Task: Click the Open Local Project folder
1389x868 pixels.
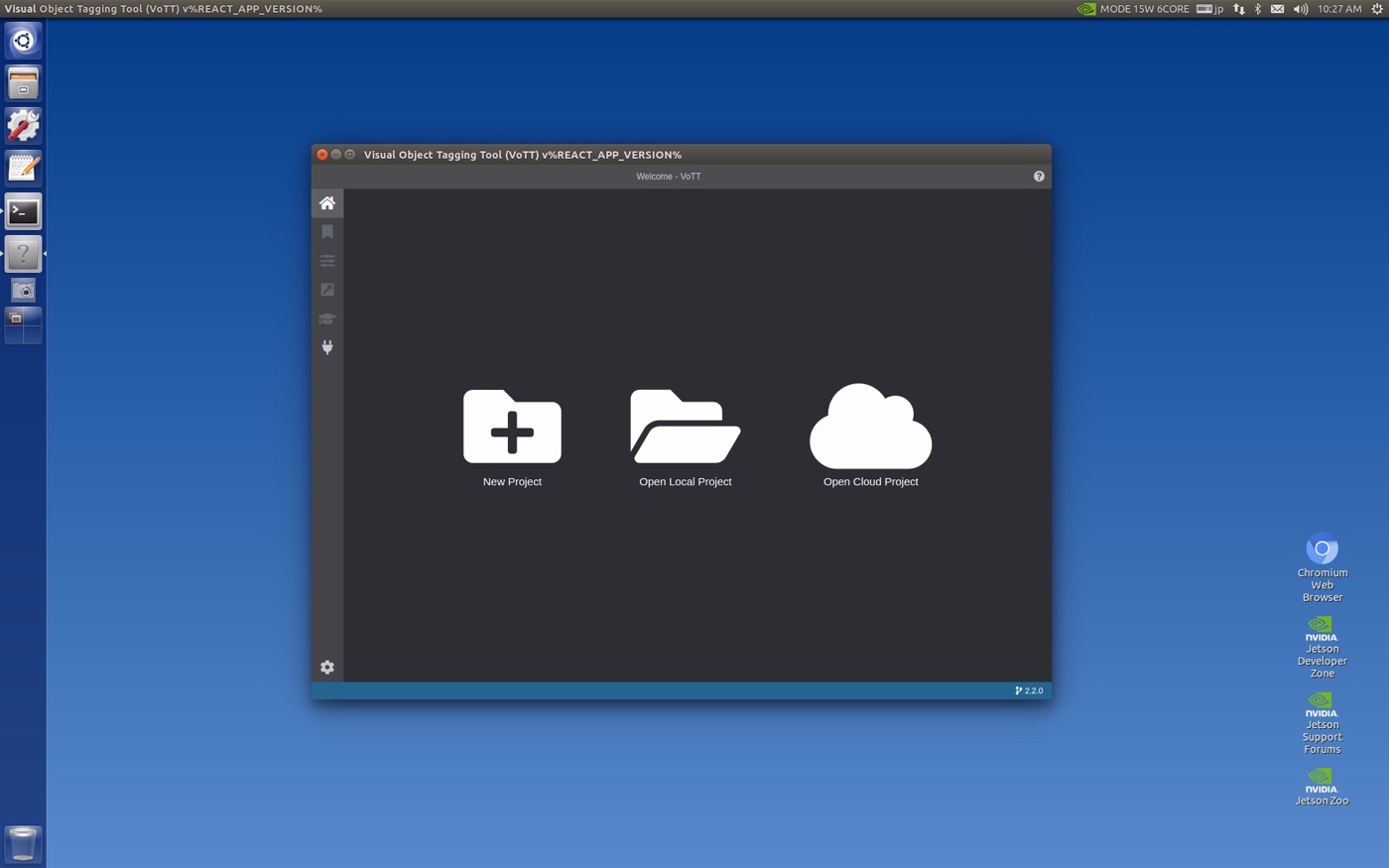Action: [686, 427]
